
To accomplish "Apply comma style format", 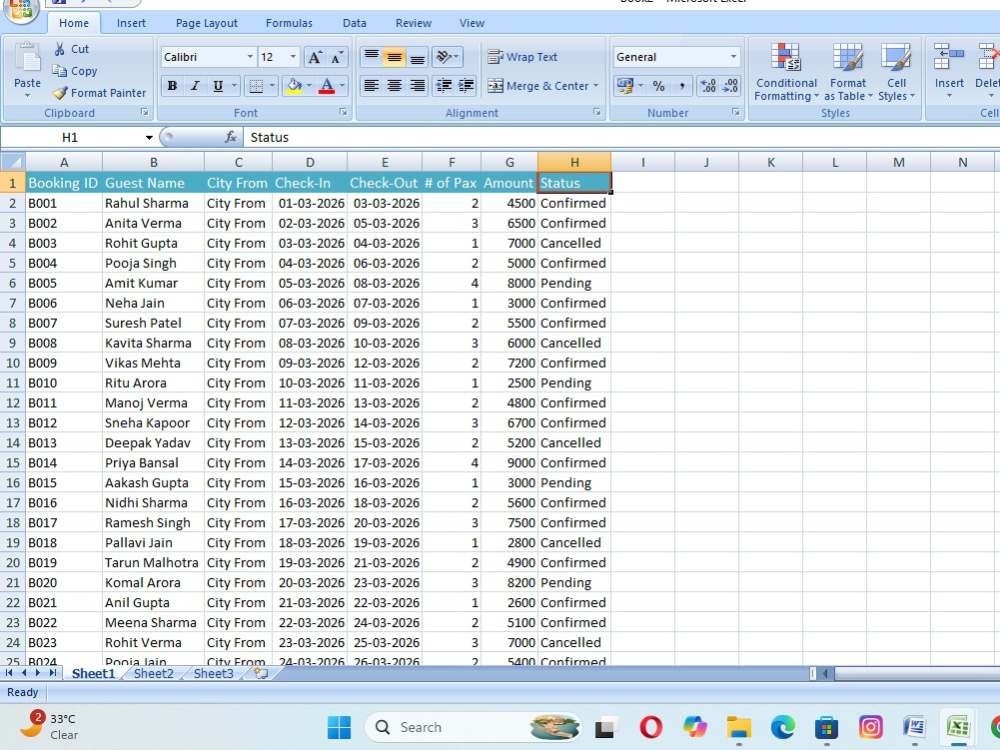I will pos(682,85).
